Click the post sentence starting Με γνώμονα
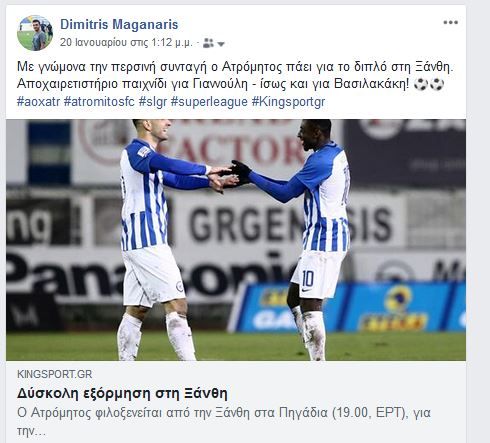The height and width of the screenshot is (443, 490). 235,67
